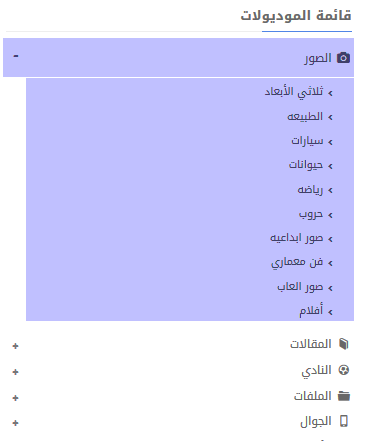Click the folder icon beside الملفات
The width and height of the screenshot is (371, 441).
pos(344,396)
